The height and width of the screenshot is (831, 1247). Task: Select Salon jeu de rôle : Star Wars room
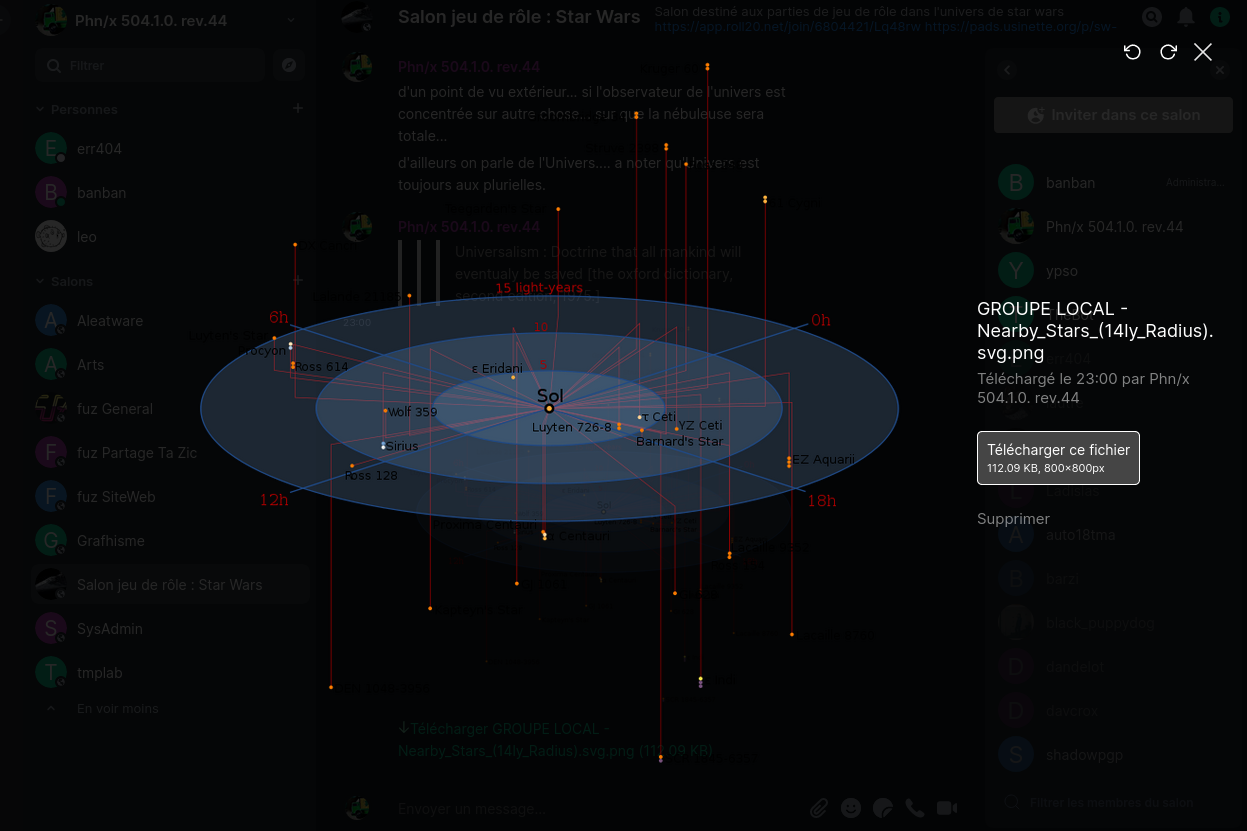170,585
